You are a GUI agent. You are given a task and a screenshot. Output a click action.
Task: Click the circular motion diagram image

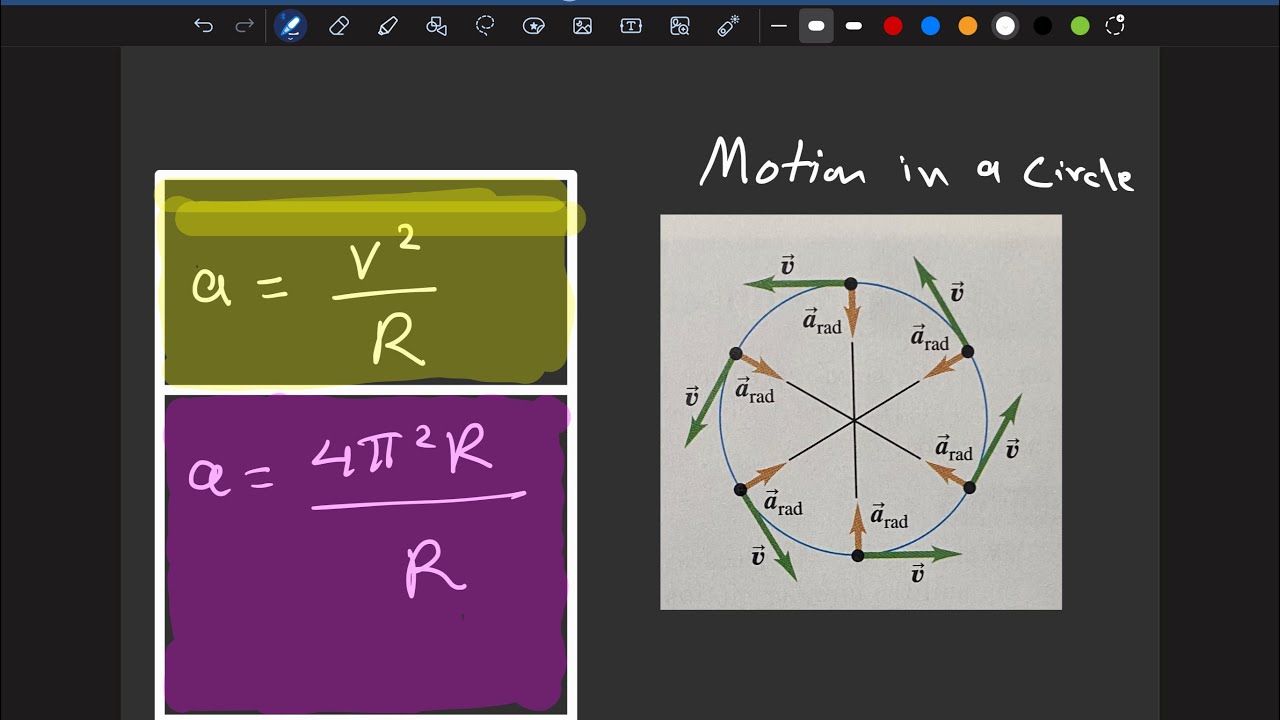click(x=861, y=412)
